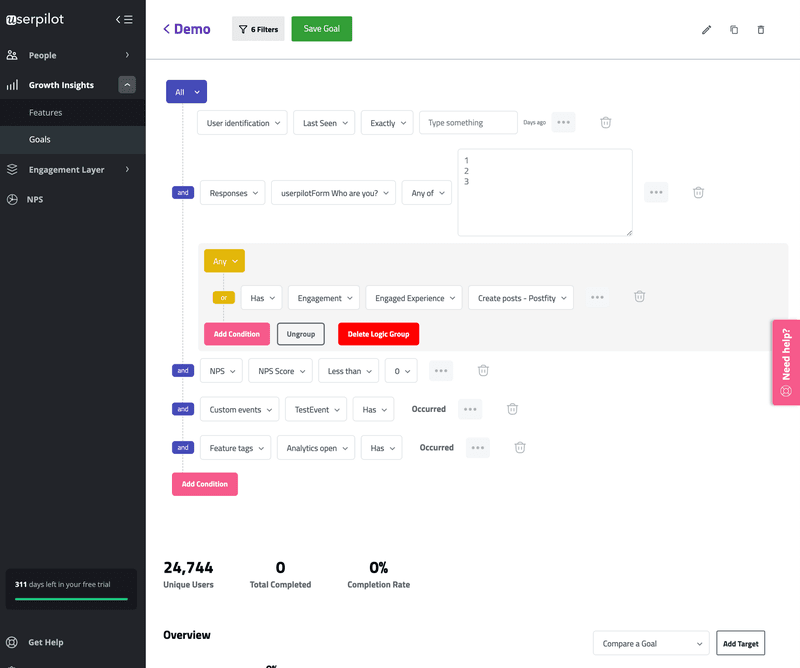Click the NPS icon in the sidebar

point(10,199)
